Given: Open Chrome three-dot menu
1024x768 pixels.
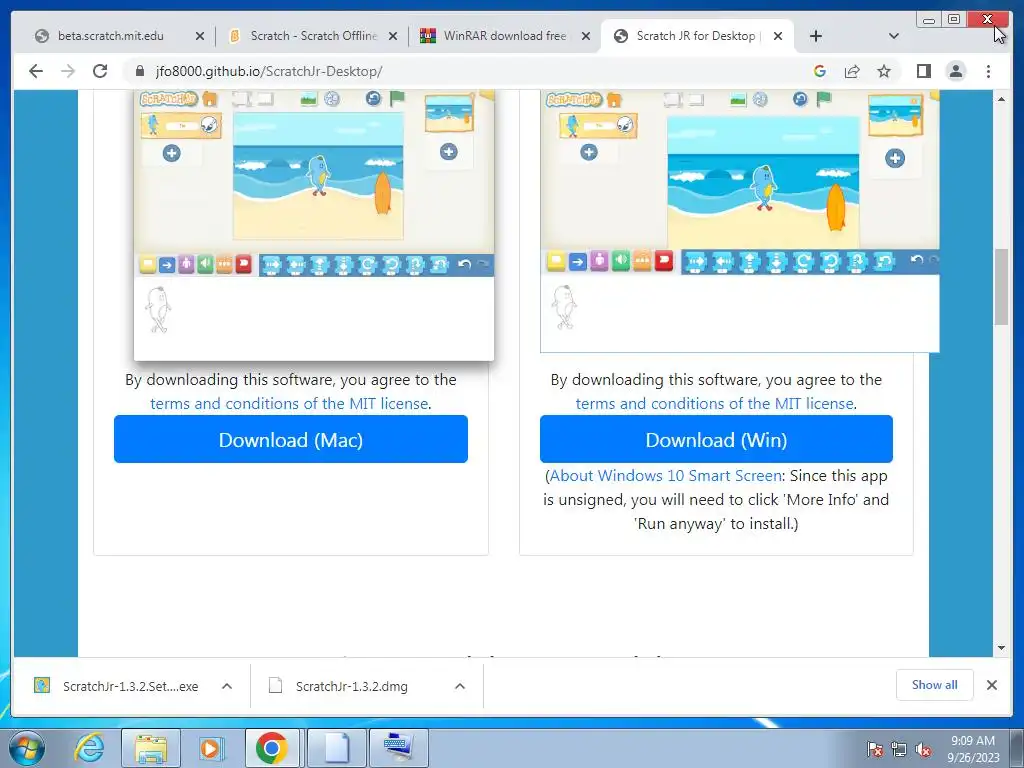Looking at the screenshot, I should click(988, 71).
